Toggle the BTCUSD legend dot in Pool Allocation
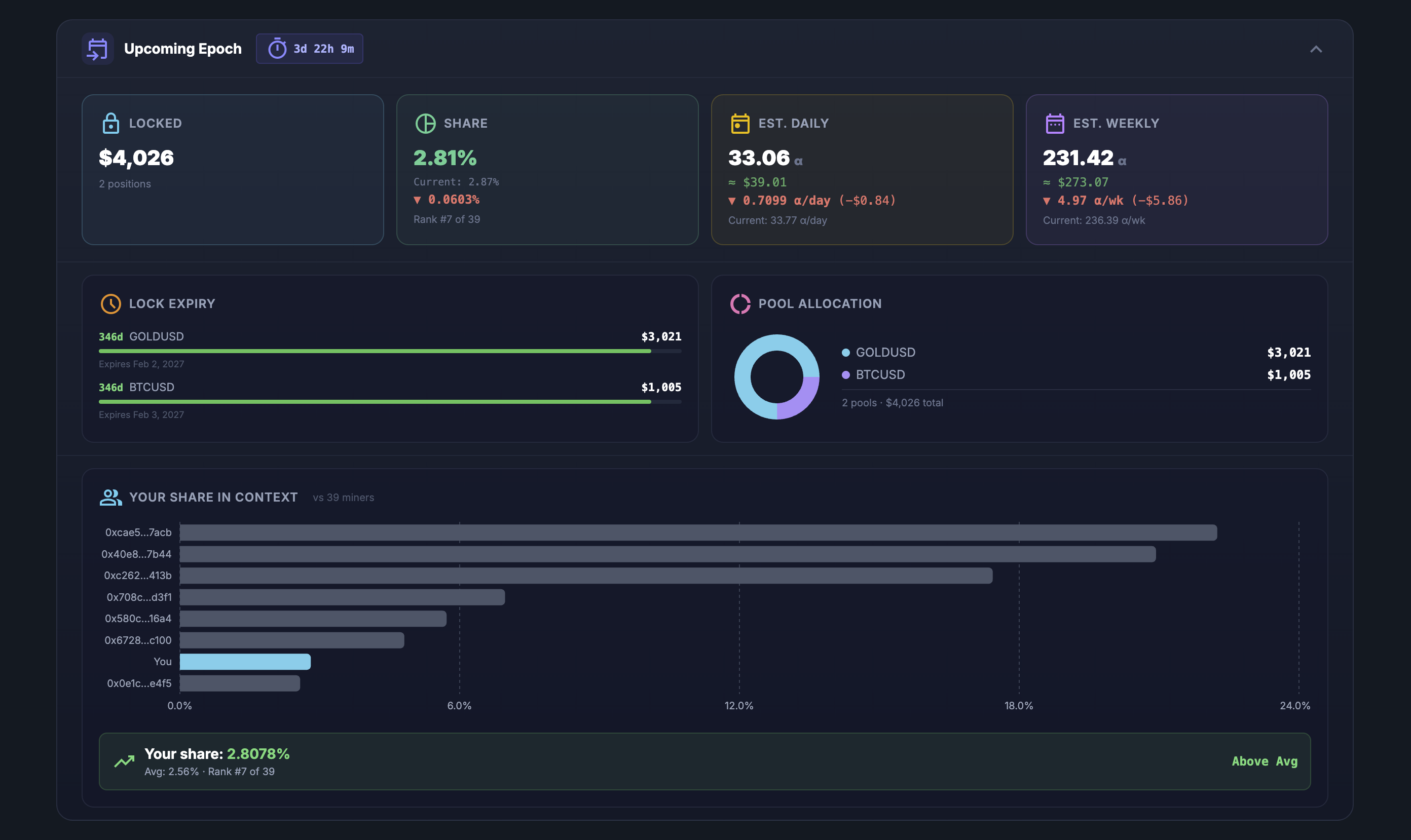1411x840 pixels. pyautogui.click(x=845, y=374)
